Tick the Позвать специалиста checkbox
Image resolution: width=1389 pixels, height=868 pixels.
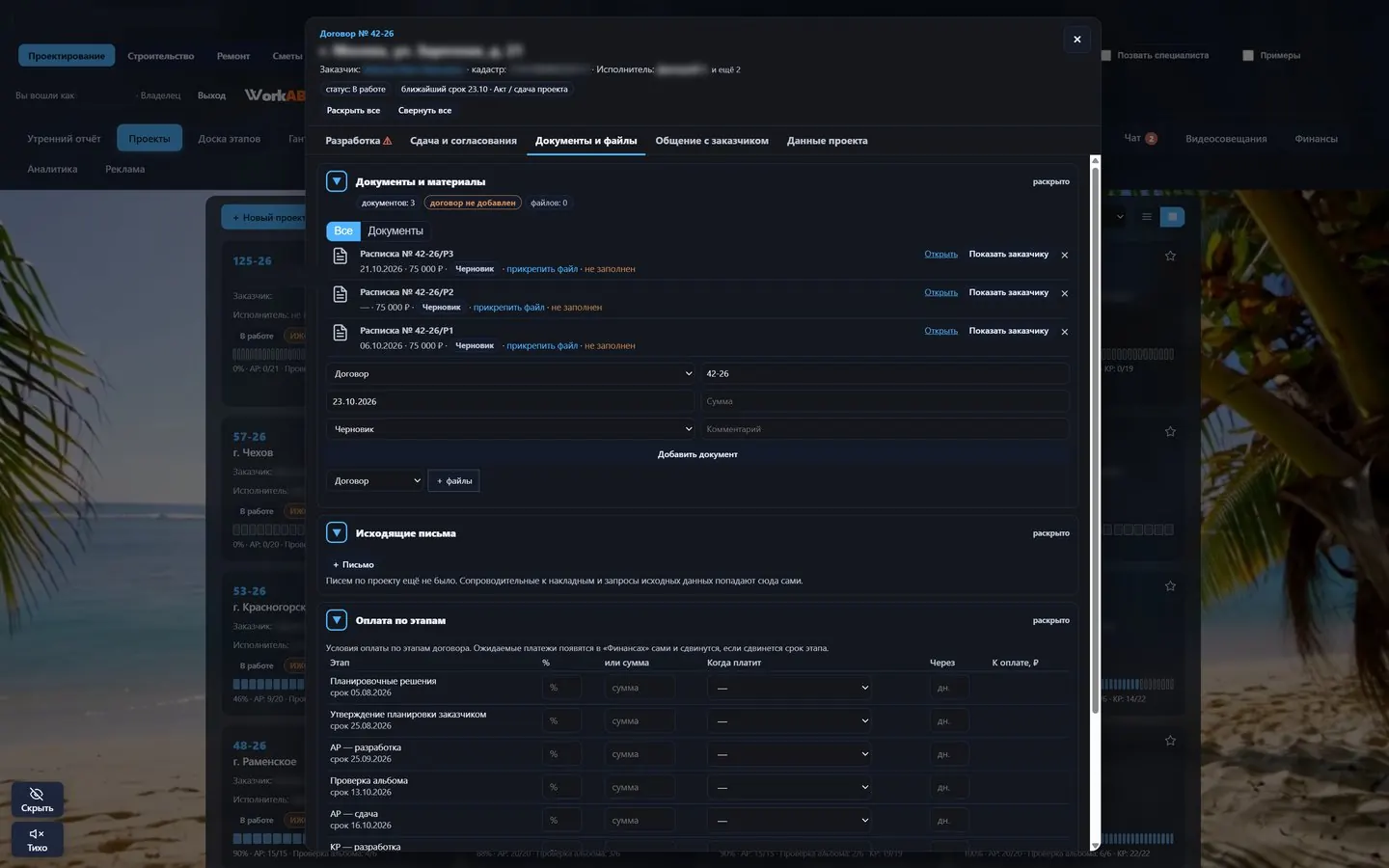click(x=1106, y=56)
